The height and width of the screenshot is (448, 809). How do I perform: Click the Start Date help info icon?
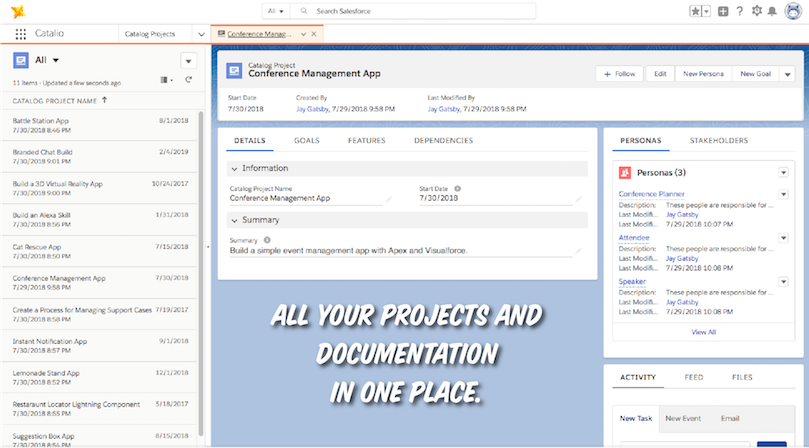click(457, 189)
